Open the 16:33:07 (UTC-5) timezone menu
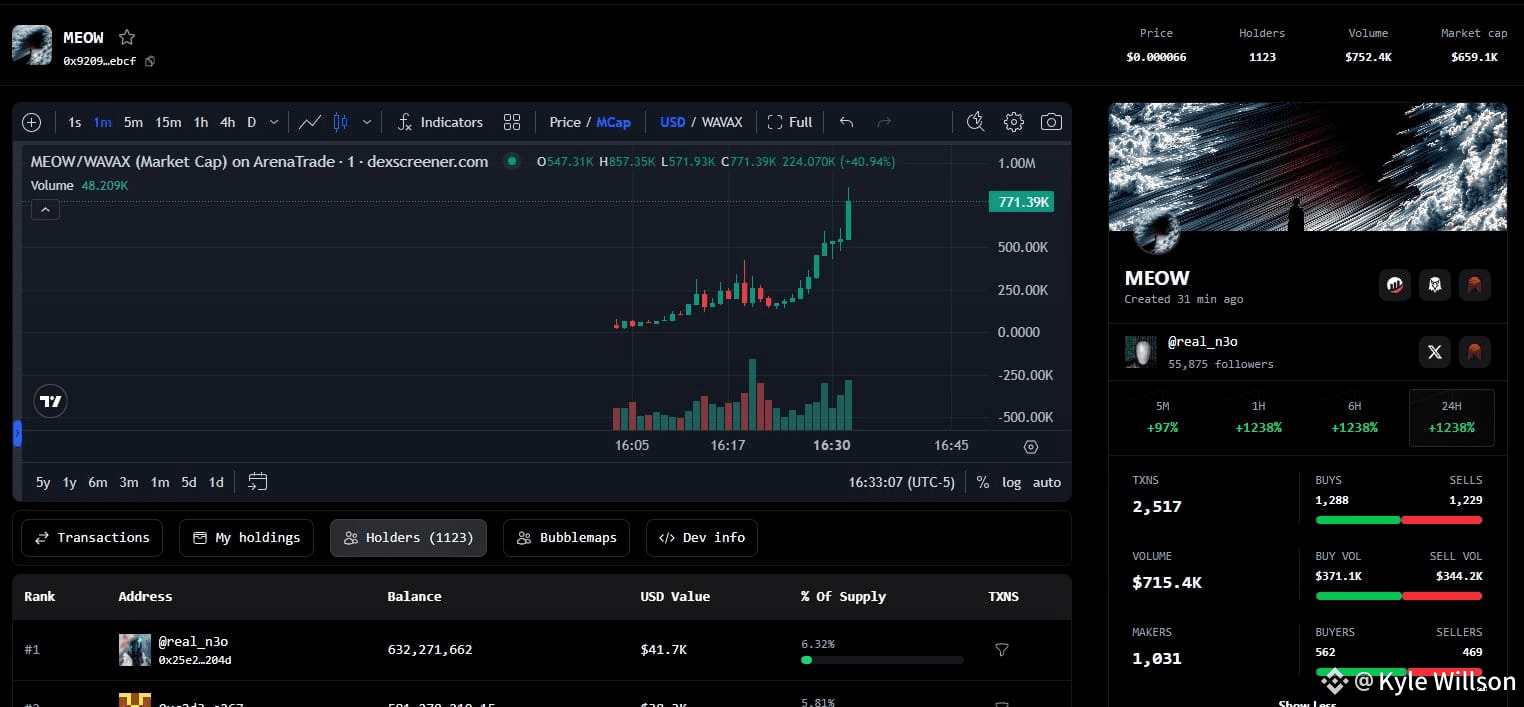Image resolution: width=1524 pixels, height=707 pixels. tap(902, 482)
